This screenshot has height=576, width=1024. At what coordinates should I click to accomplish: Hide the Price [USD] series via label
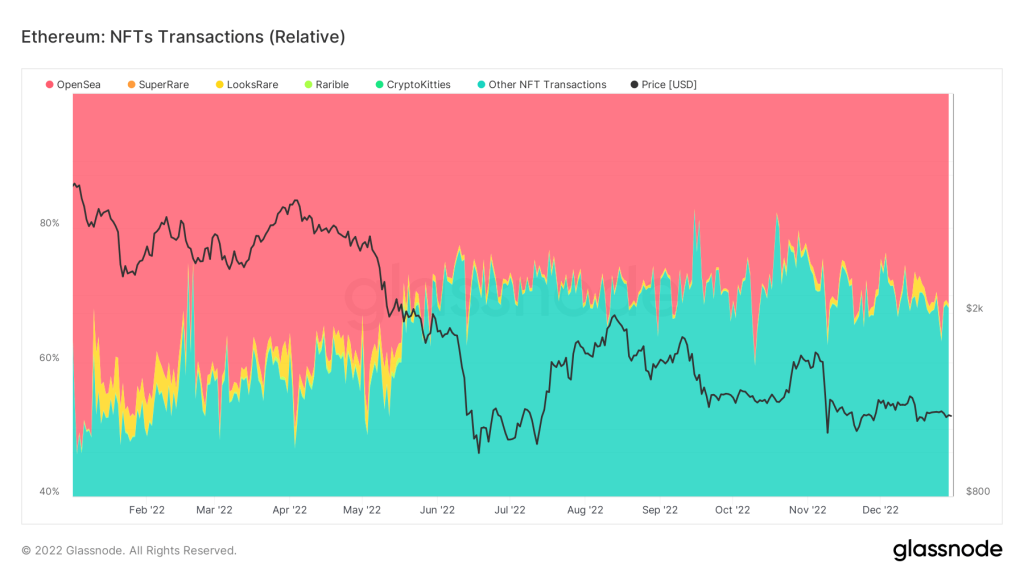click(670, 85)
